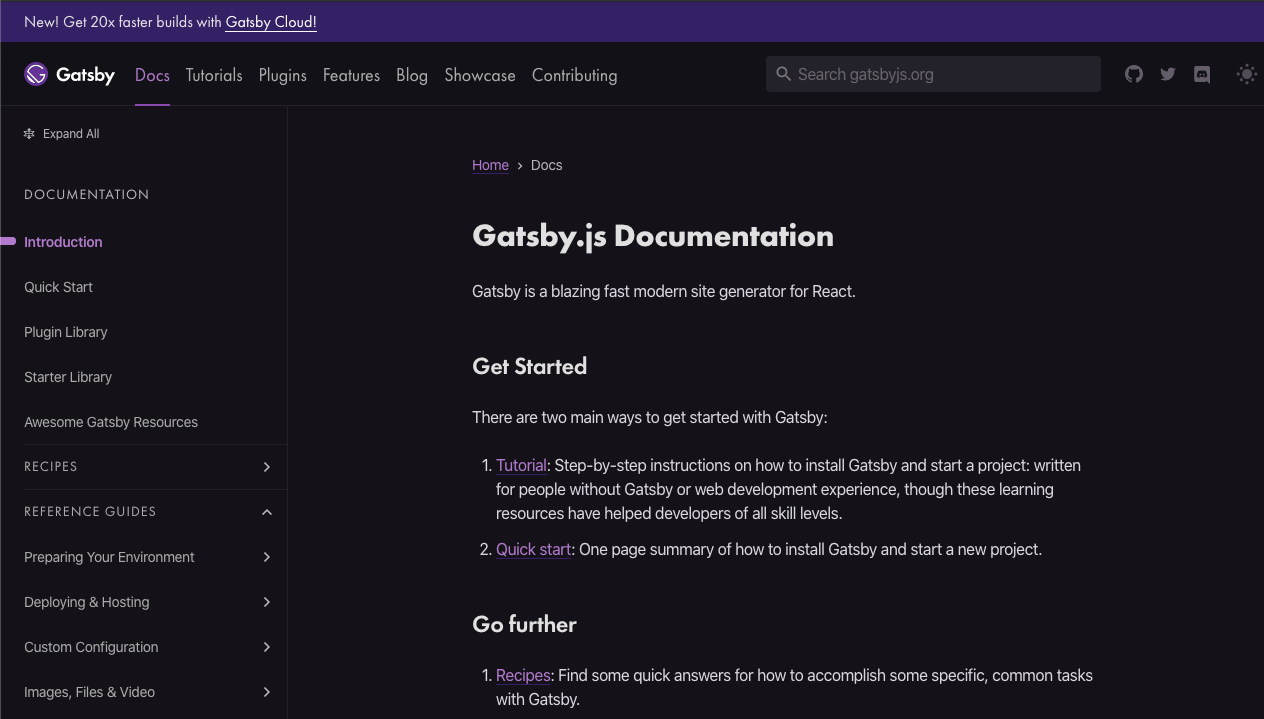The width and height of the screenshot is (1264, 719).
Task: Click the Images, Files & Video label
Action: pos(89,692)
